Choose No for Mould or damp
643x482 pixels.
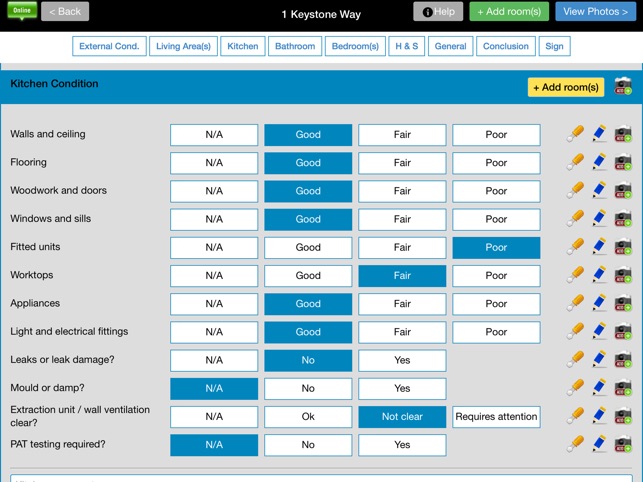click(x=308, y=388)
